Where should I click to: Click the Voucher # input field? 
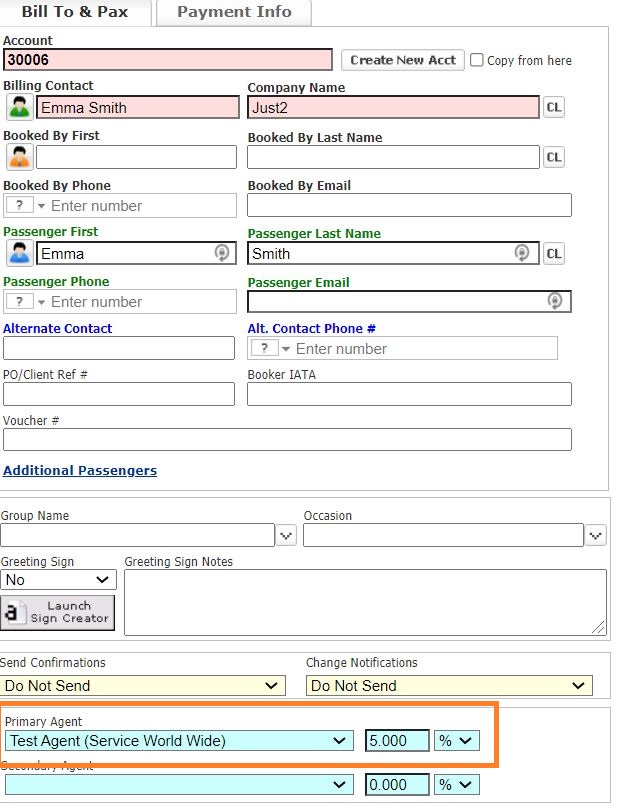287,440
